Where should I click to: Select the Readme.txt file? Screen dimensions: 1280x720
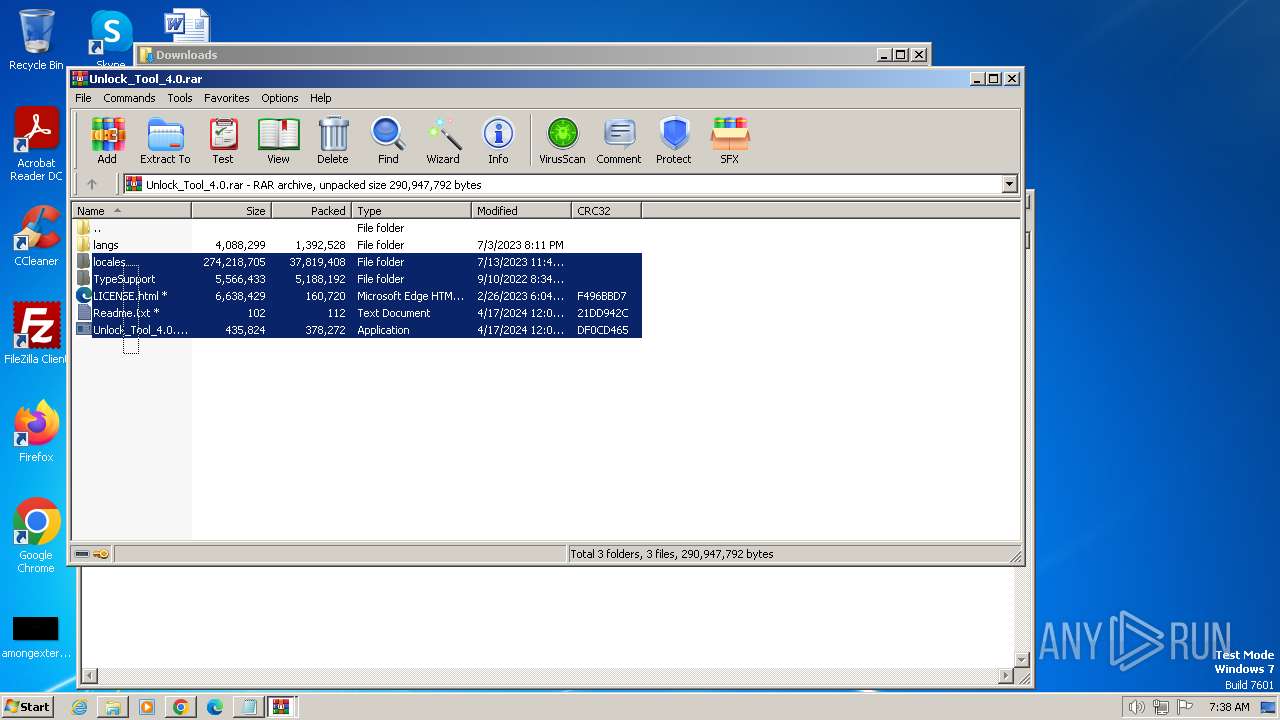[x=356, y=313]
